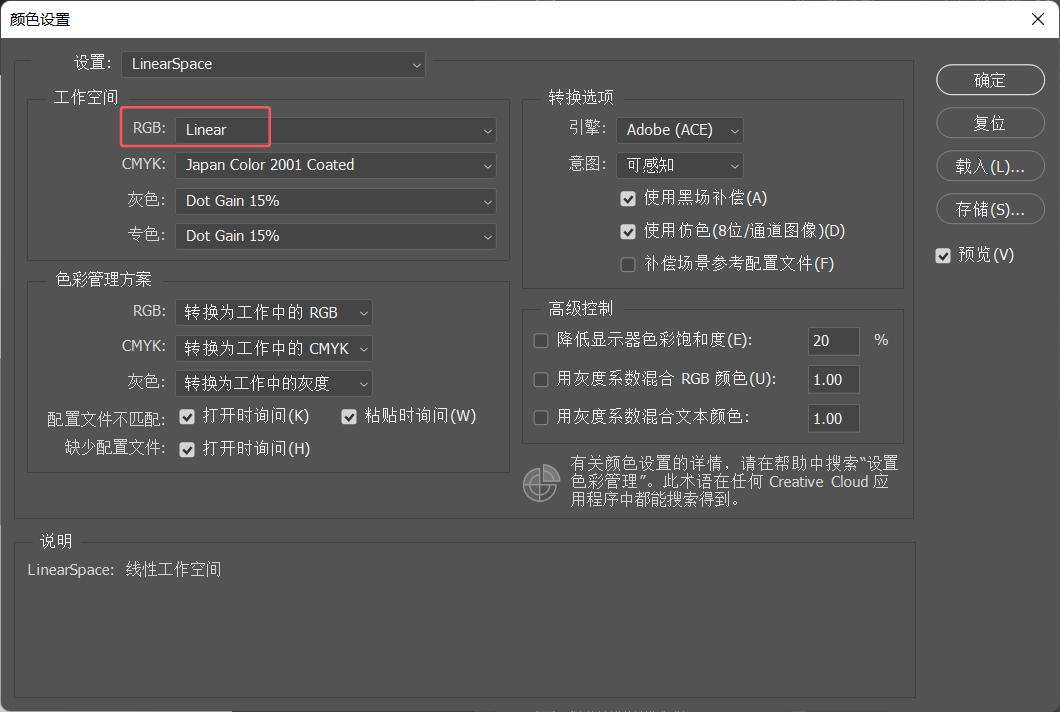Toggle 缺少配置文件 打开时询问(H) checkbox
Viewport: 1060px width, 712px height.
(x=187, y=450)
